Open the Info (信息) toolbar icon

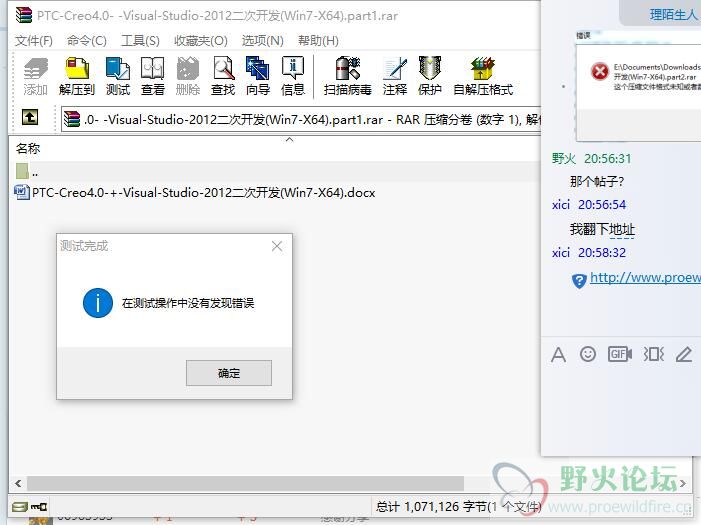click(x=293, y=76)
